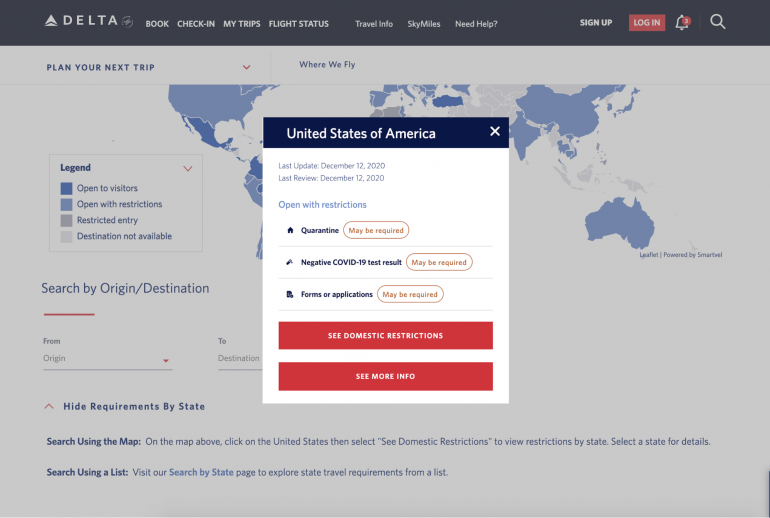Click the COVID-19 test syringe icon
Viewport: 770px width, 518px height.
point(290,262)
